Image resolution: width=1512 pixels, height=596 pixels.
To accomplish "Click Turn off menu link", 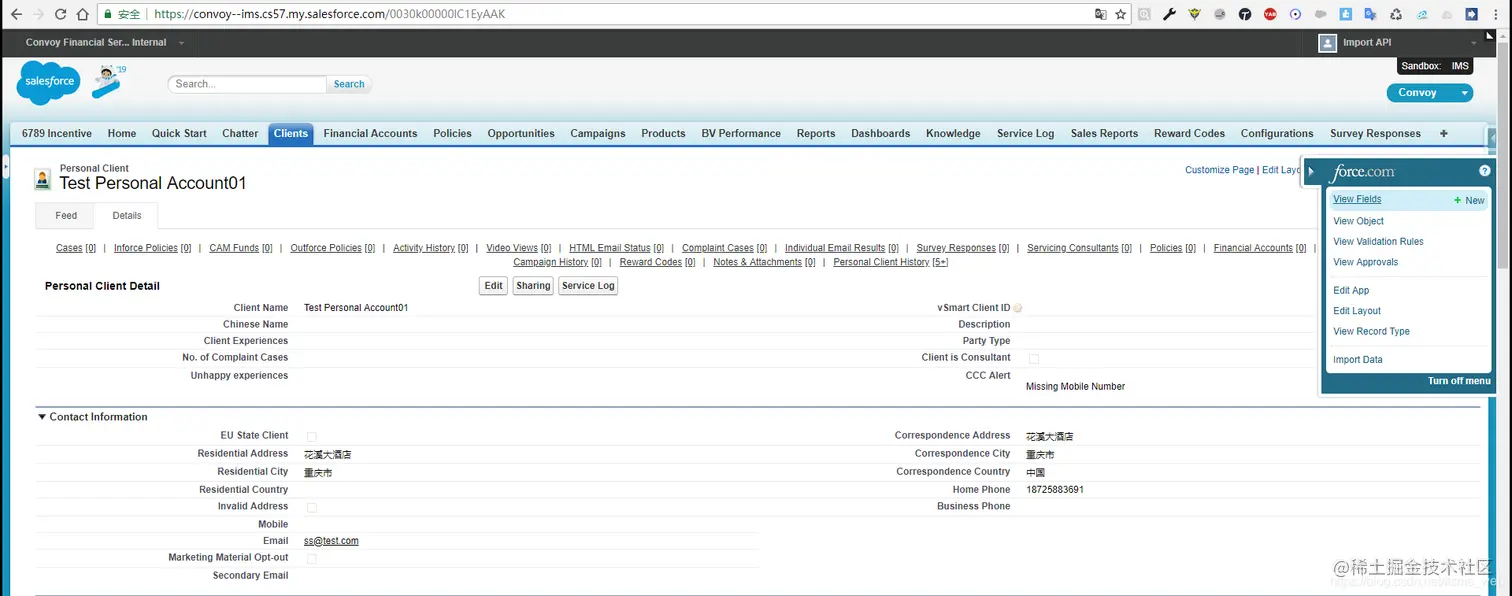I will 1459,381.
